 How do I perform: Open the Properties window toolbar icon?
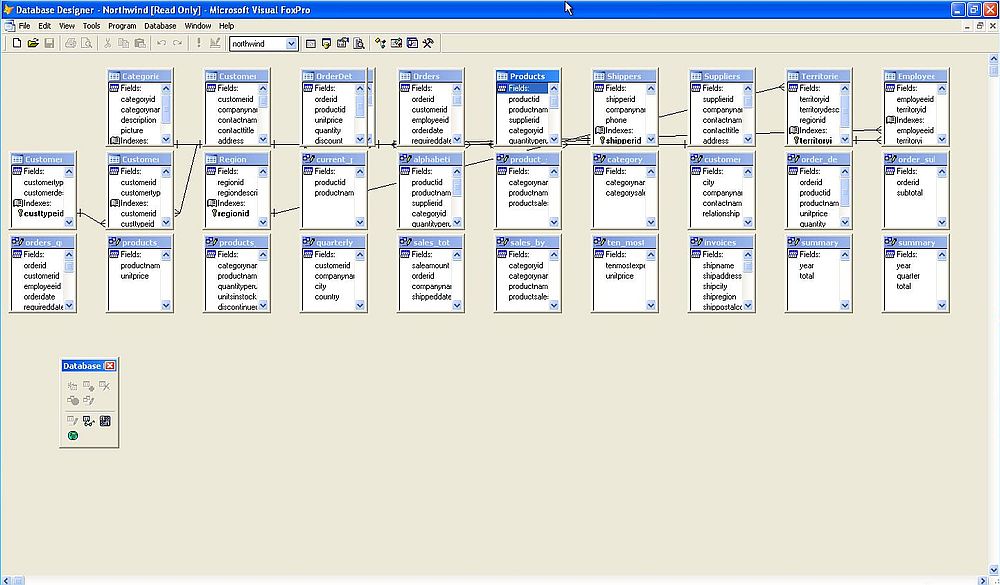tap(343, 43)
